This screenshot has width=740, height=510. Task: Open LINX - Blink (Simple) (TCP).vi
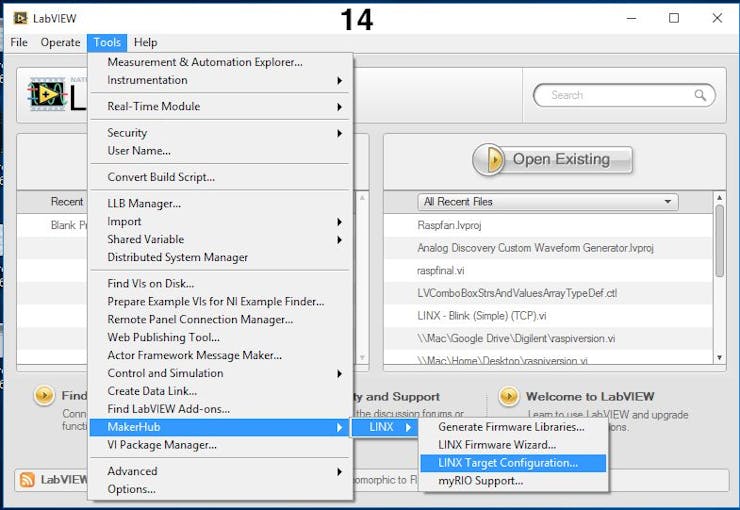coord(548,316)
